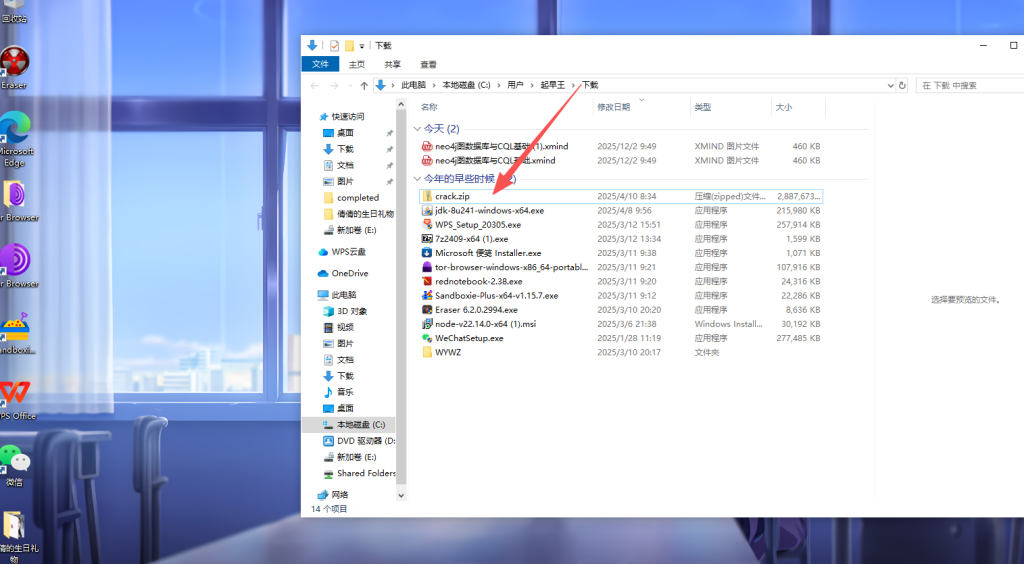
Task: Open the crack.zip compressed file
Action: click(452, 196)
